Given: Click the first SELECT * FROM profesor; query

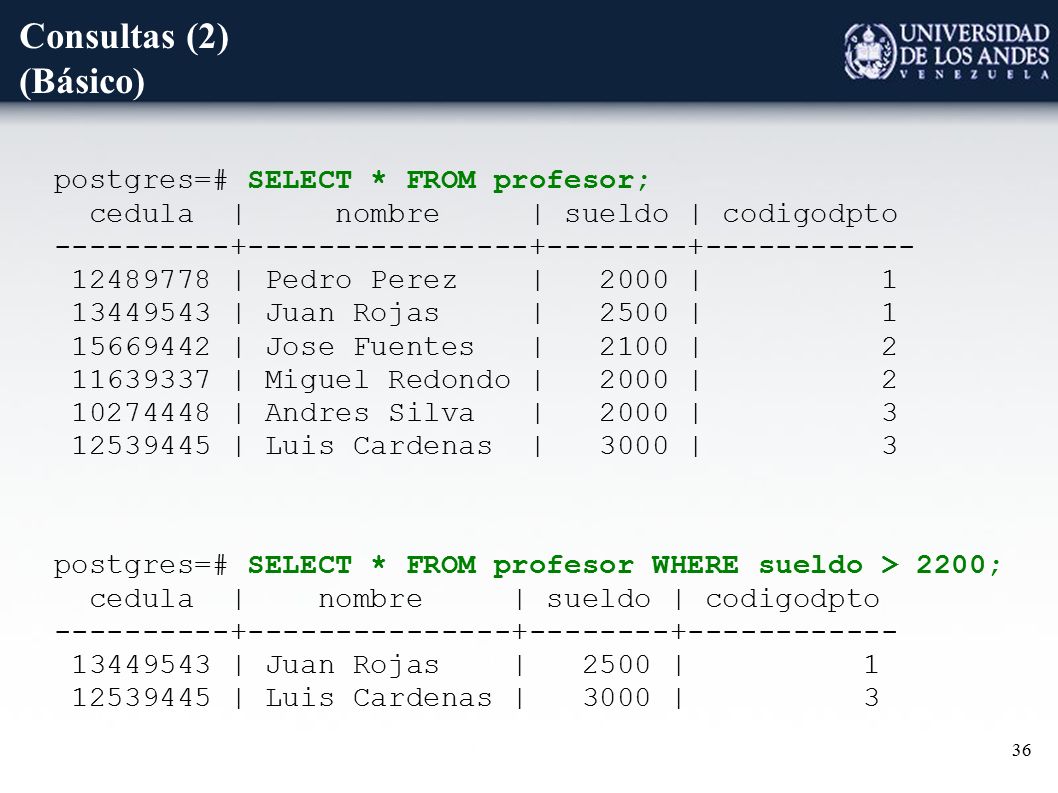Looking at the screenshot, I should point(448,180).
